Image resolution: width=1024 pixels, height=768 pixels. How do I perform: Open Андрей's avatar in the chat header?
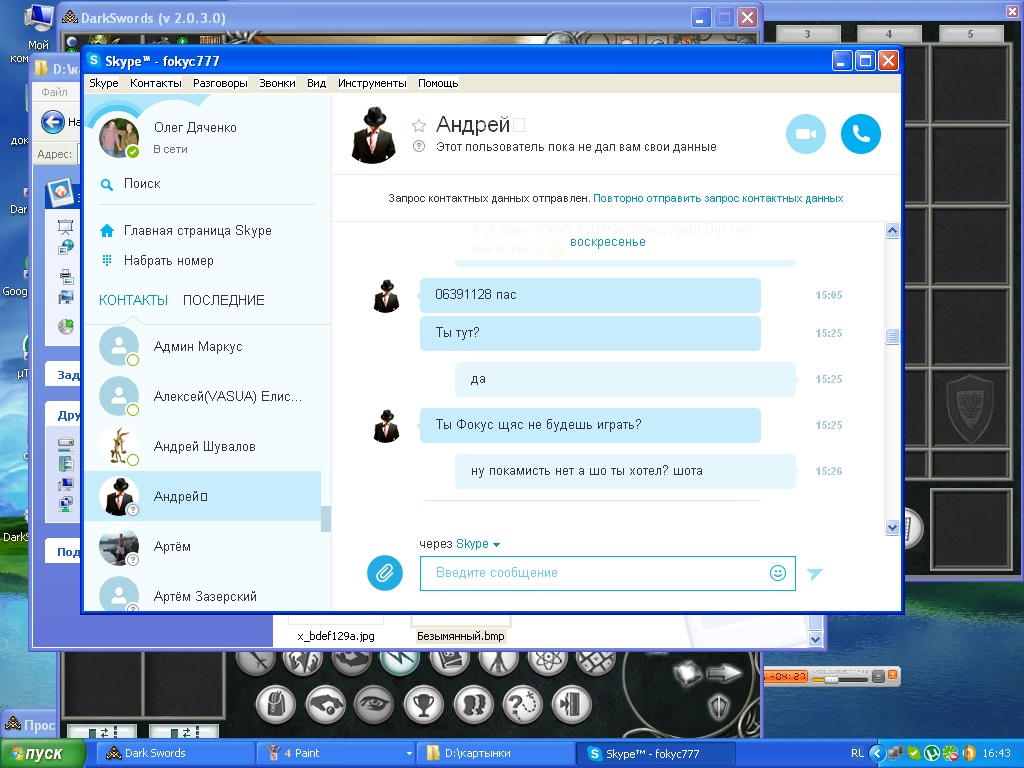(x=373, y=135)
